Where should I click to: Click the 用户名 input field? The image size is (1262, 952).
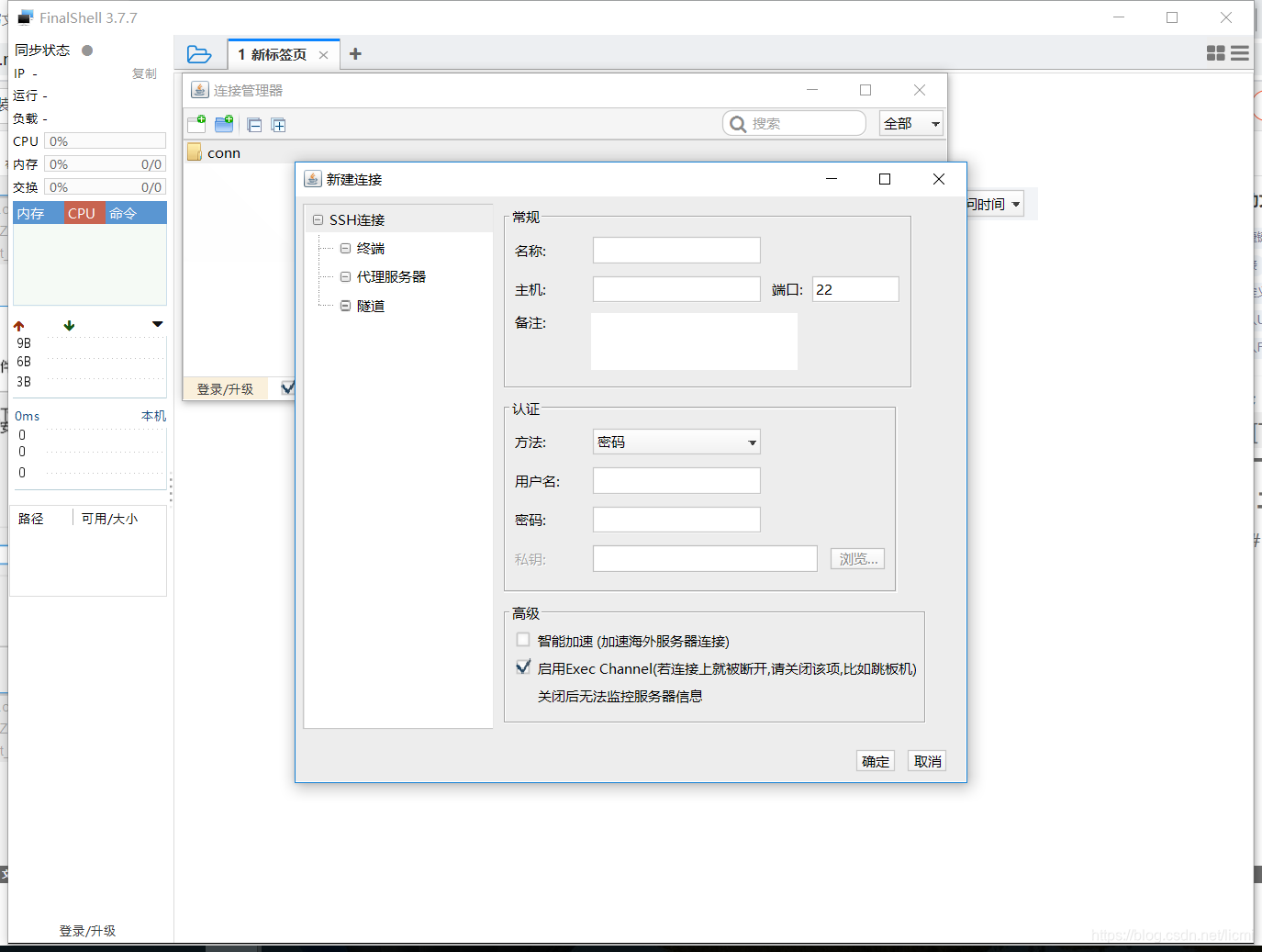coord(676,481)
